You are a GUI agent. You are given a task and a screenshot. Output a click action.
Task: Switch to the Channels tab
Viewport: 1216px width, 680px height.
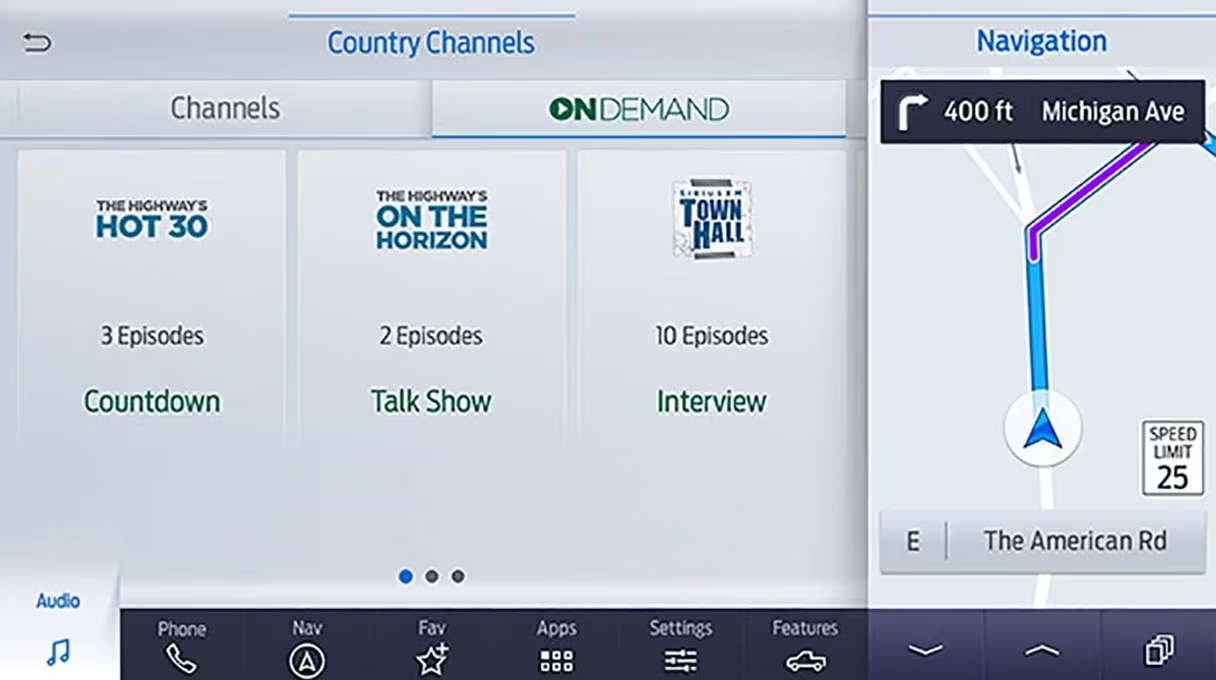(225, 108)
